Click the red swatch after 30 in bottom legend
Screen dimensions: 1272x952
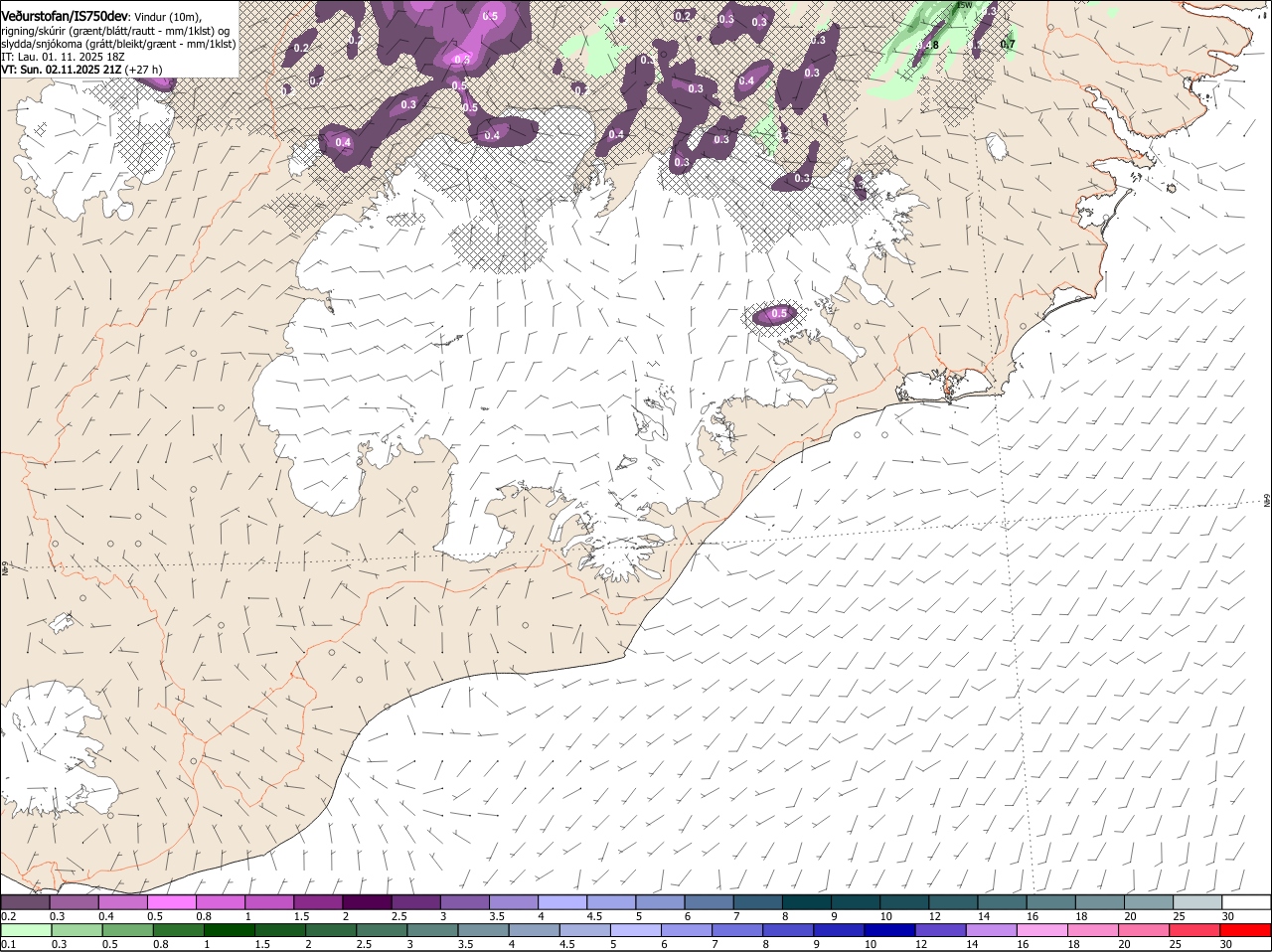click(x=1246, y=930)
